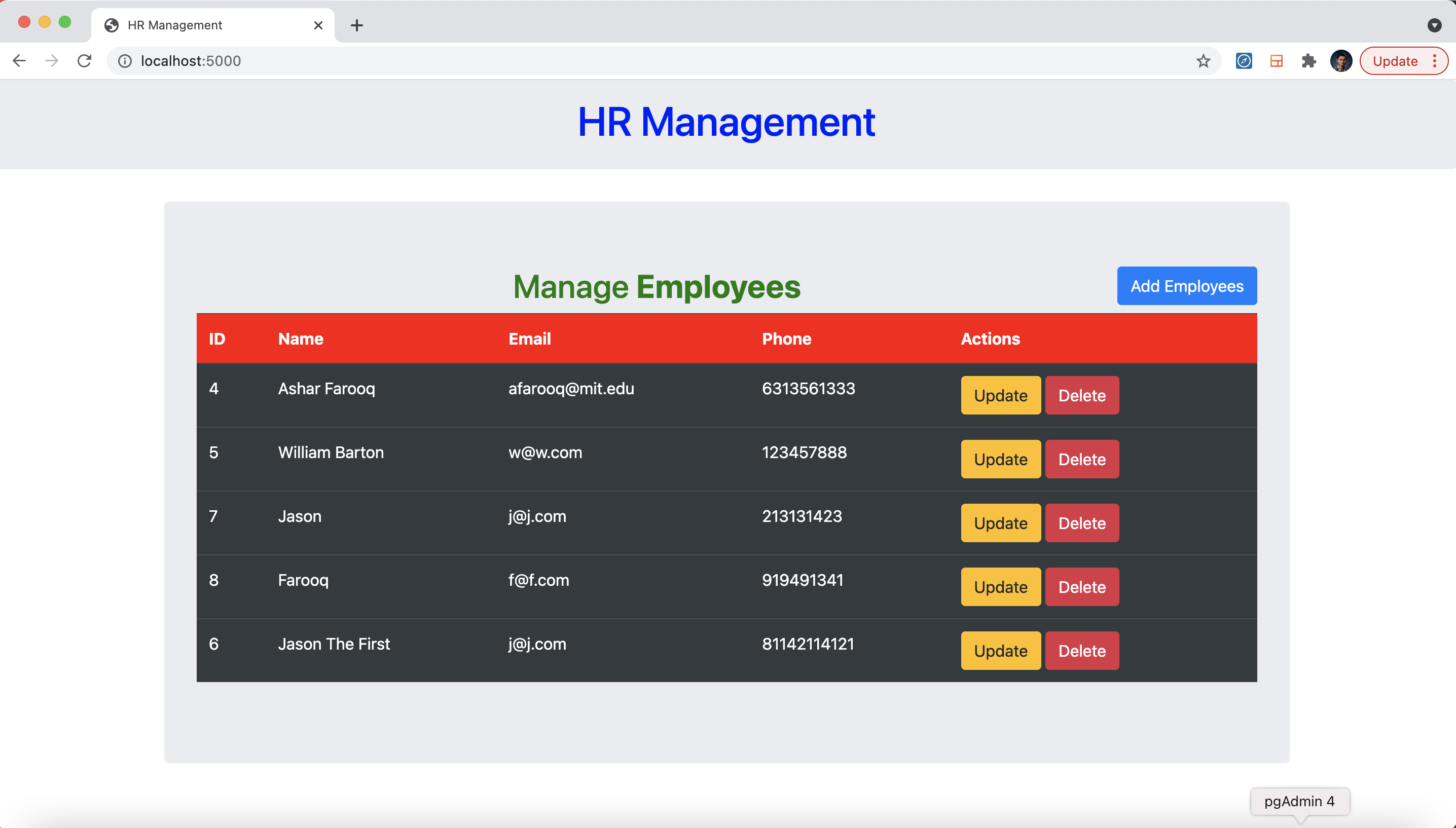This screenshot has height=828, width=1456.
Task: Click the blue compass extension icon
Action: click(1244, 61)
